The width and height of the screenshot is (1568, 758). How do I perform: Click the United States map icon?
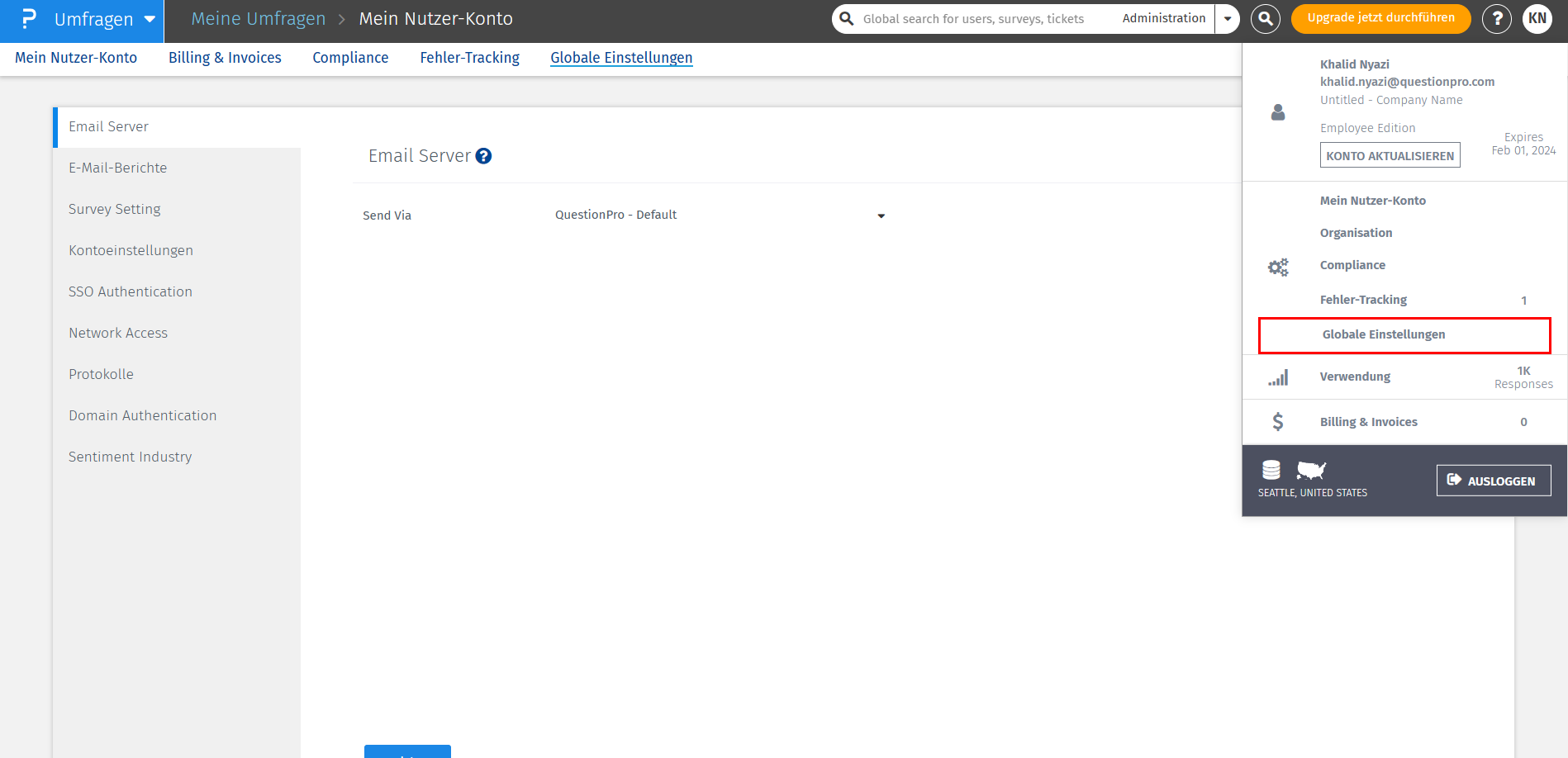[1311, 470]
